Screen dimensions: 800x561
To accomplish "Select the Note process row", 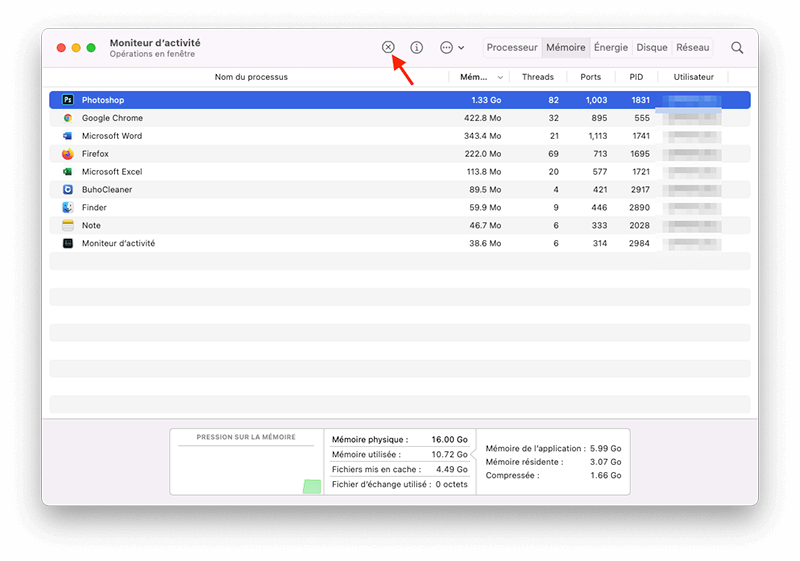I will point(399,225).
